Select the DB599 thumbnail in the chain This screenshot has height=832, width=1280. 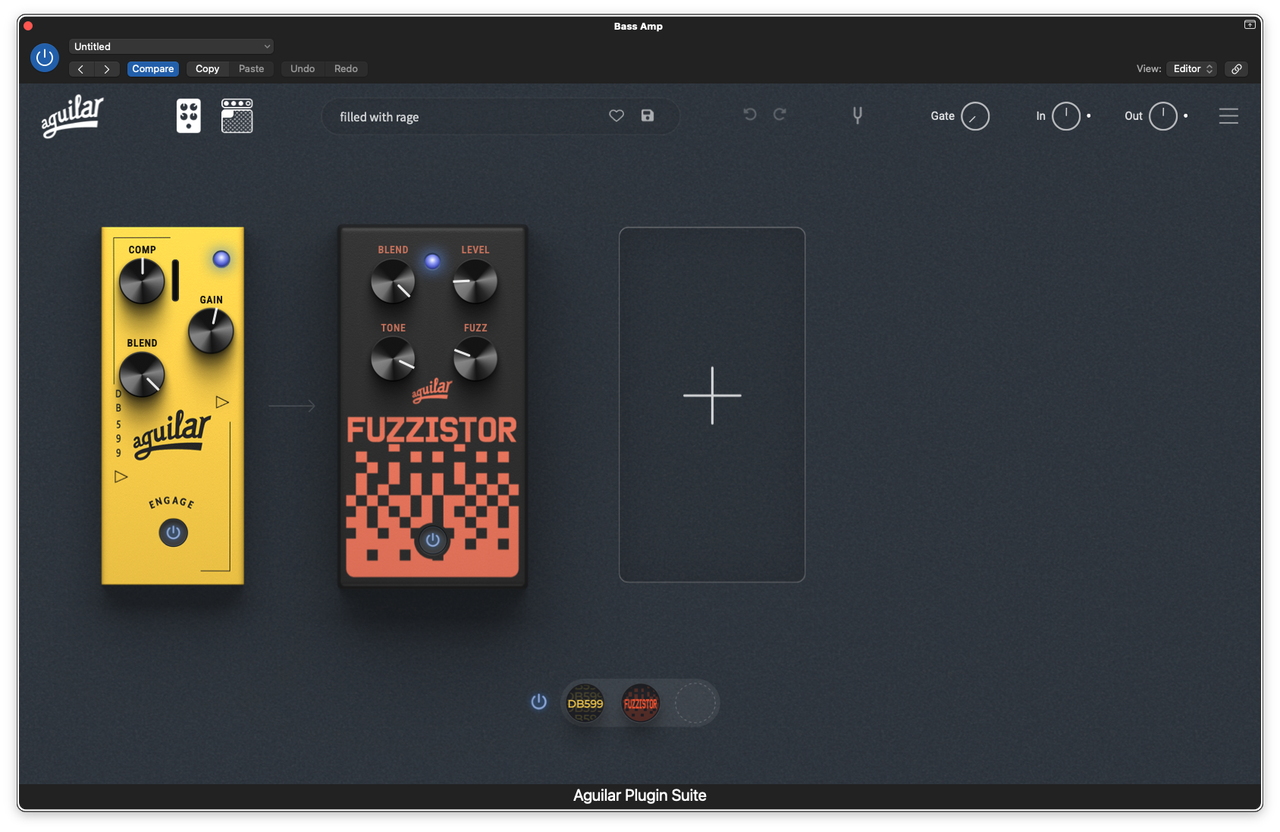585,703
